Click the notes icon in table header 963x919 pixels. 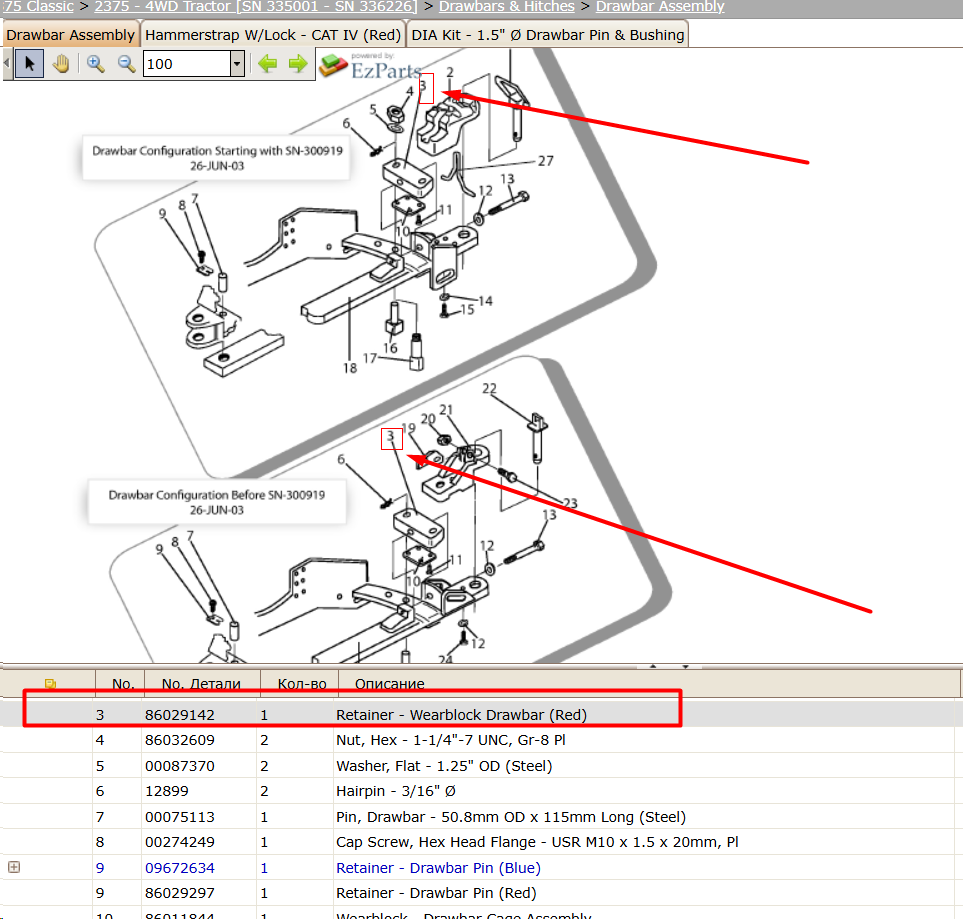(50, 684)
